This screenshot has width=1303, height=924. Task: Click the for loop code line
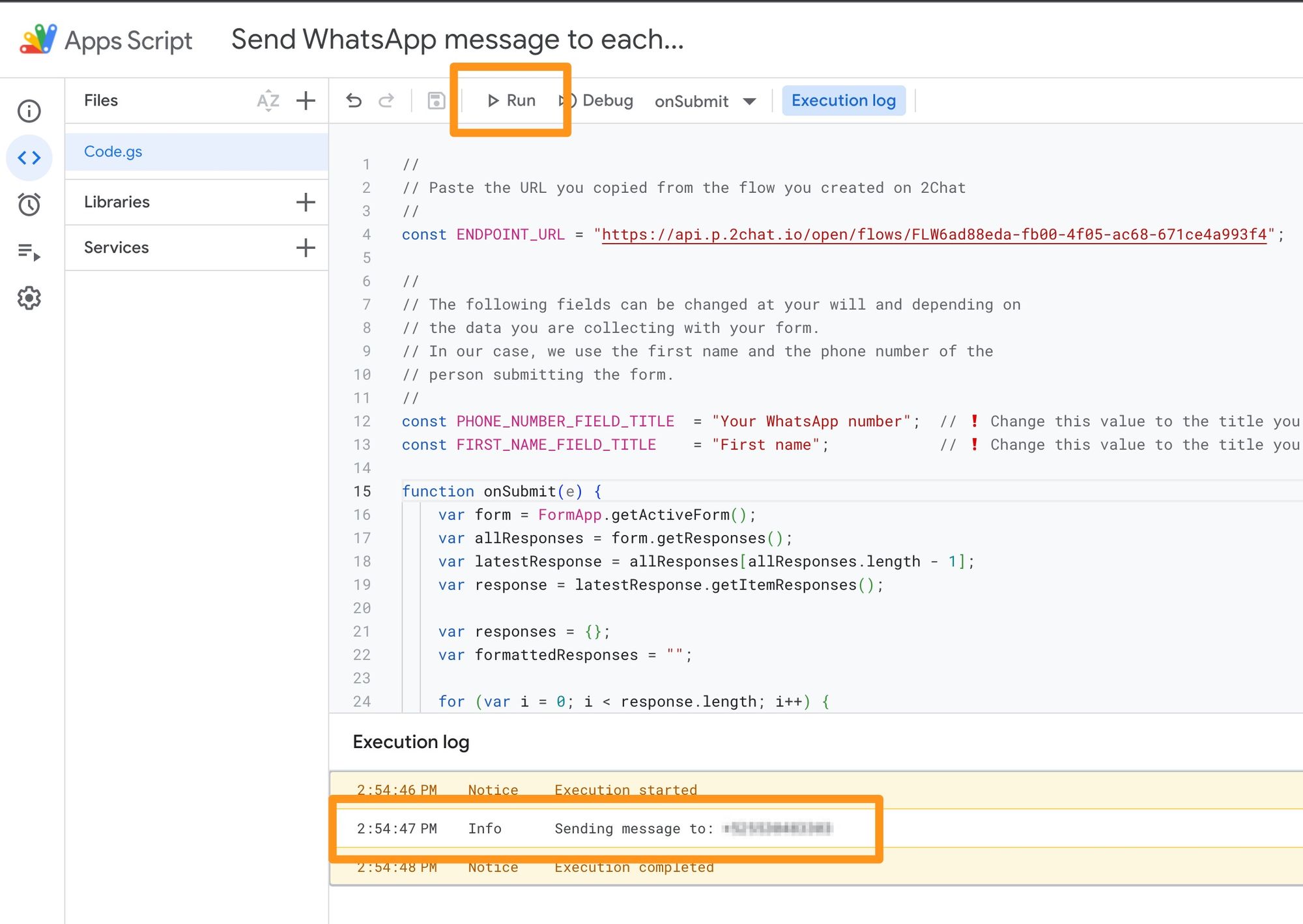click(x=634, y=702)
